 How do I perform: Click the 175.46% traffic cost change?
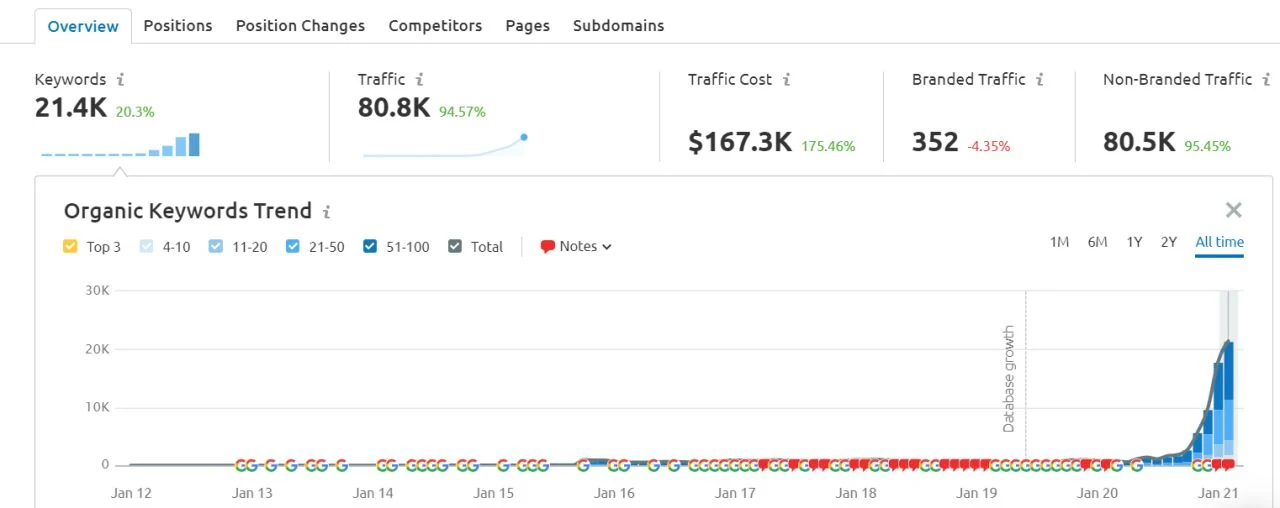(828, 146)
